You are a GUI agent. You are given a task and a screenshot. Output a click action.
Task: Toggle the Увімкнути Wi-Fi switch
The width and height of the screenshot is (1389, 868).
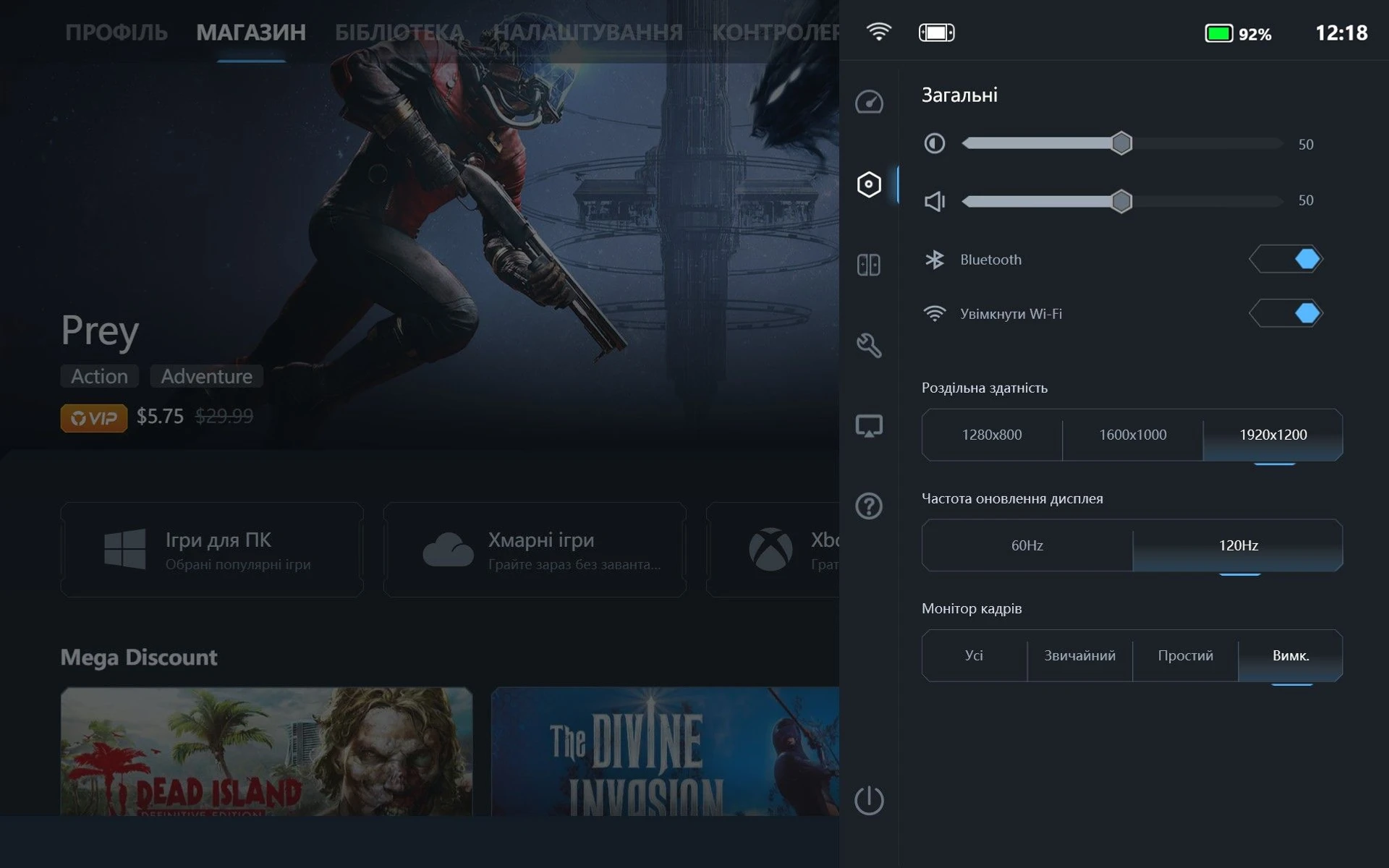(x=1286, y=313)
